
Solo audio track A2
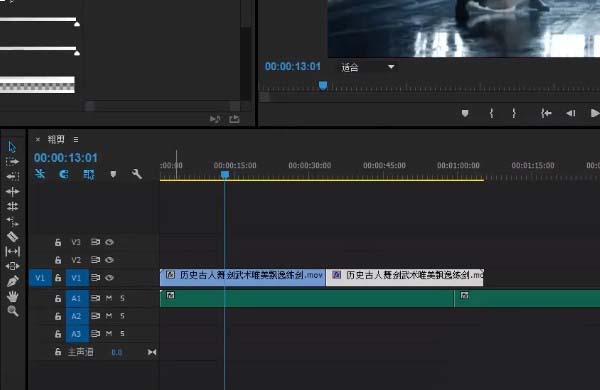pos(122,316)
